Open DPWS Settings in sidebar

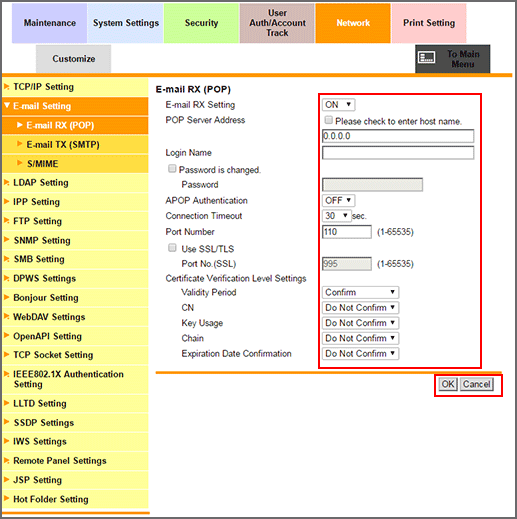coord(75,278)
